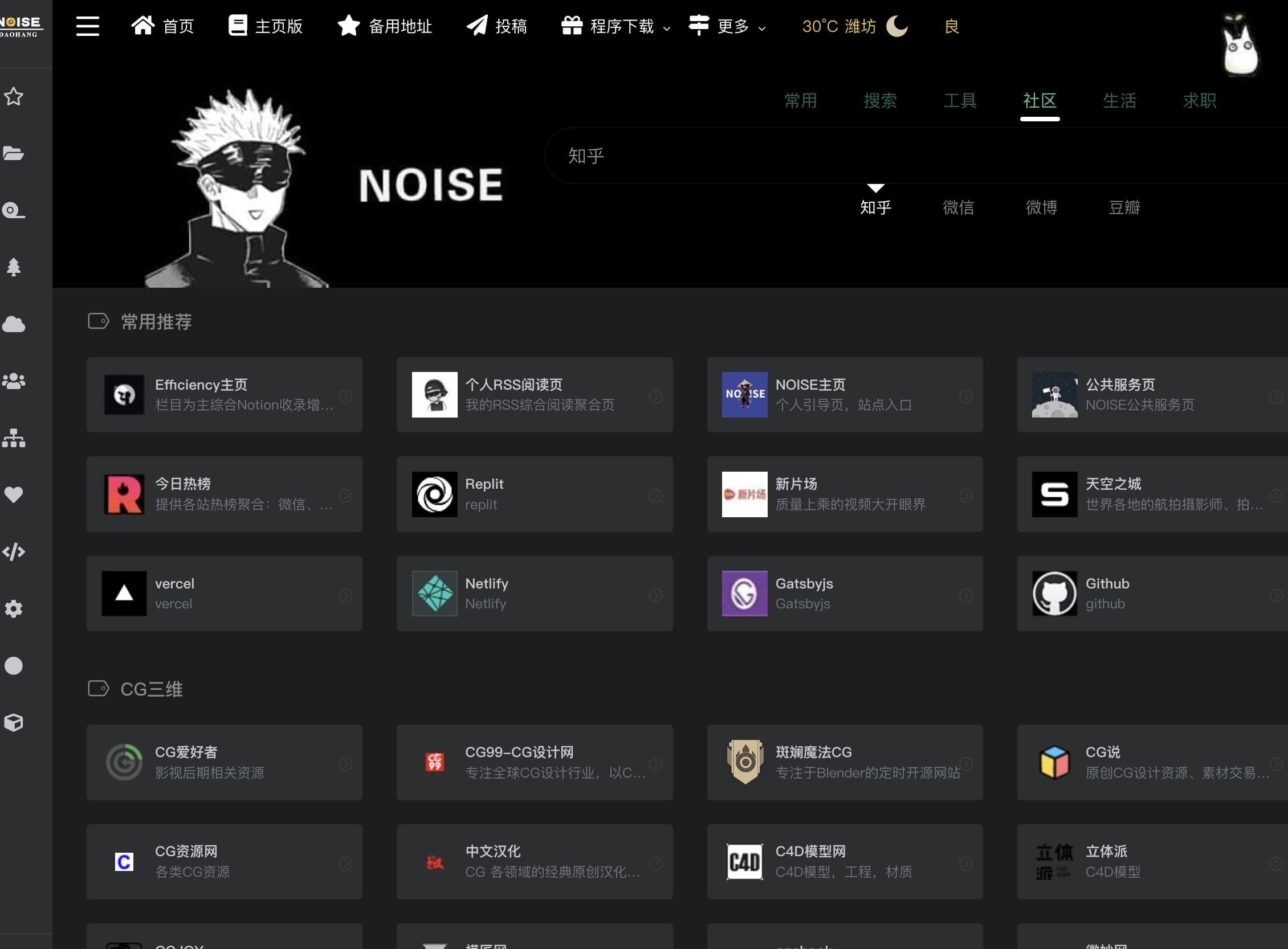Open the 个人RSS阅读页 card

click(x=535, y=395)
